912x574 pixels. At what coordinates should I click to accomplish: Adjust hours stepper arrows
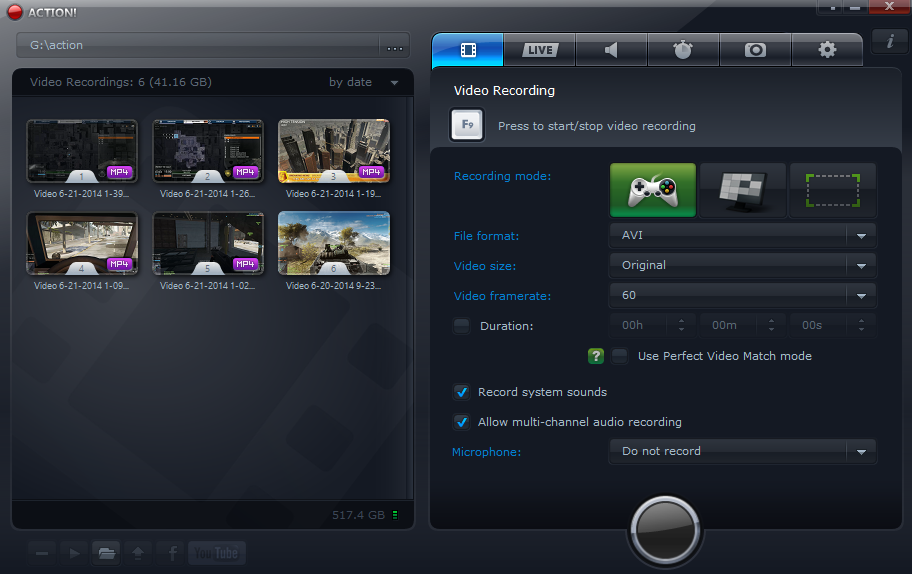point(682,325)
